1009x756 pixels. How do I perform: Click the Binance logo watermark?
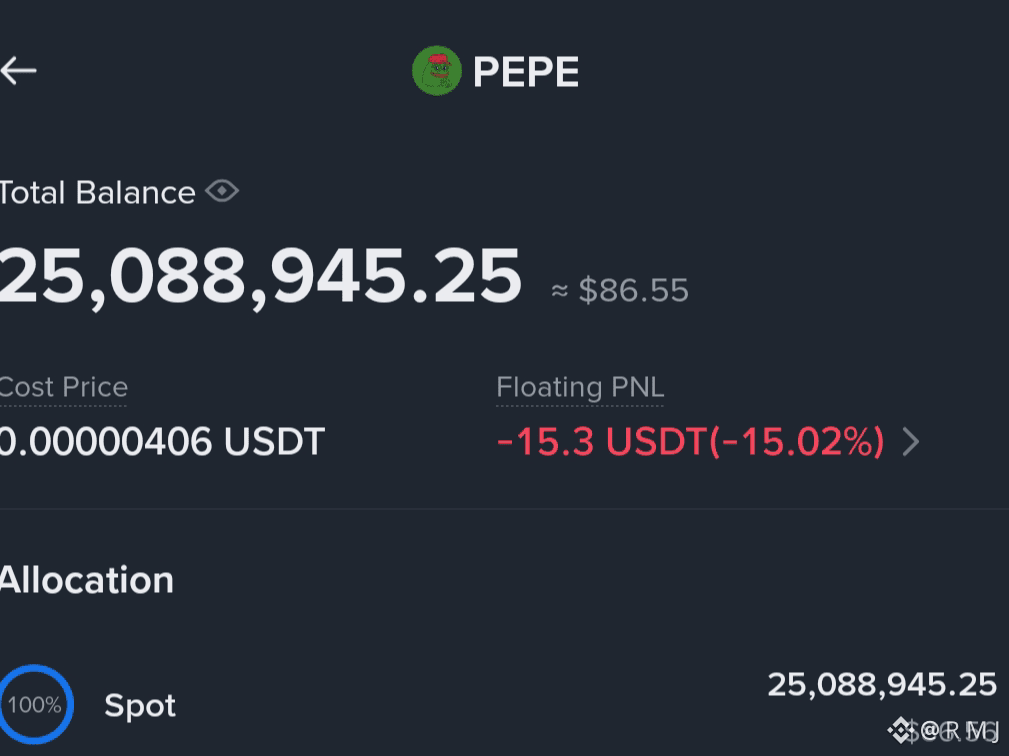(901, 731)
